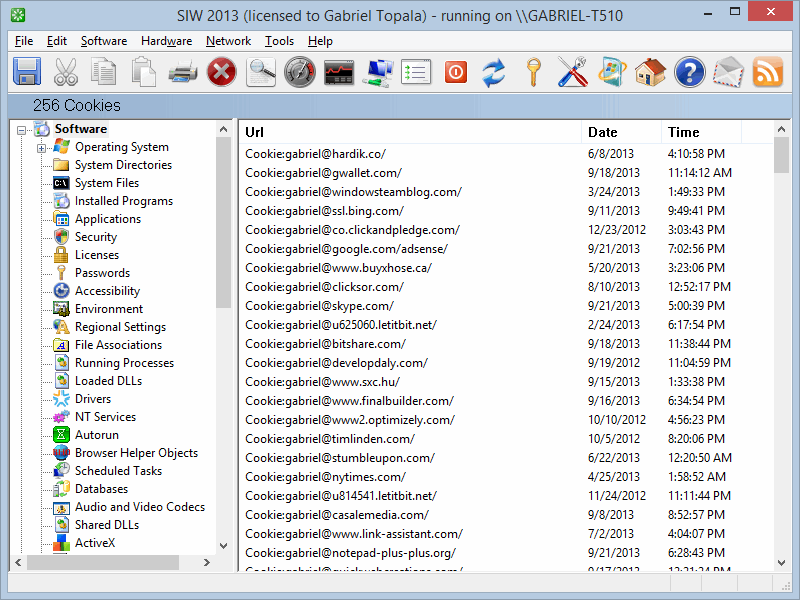This screenshot has height=600, width=800.
Task: Click the red shutdown power icon
Action: point(455,72)
